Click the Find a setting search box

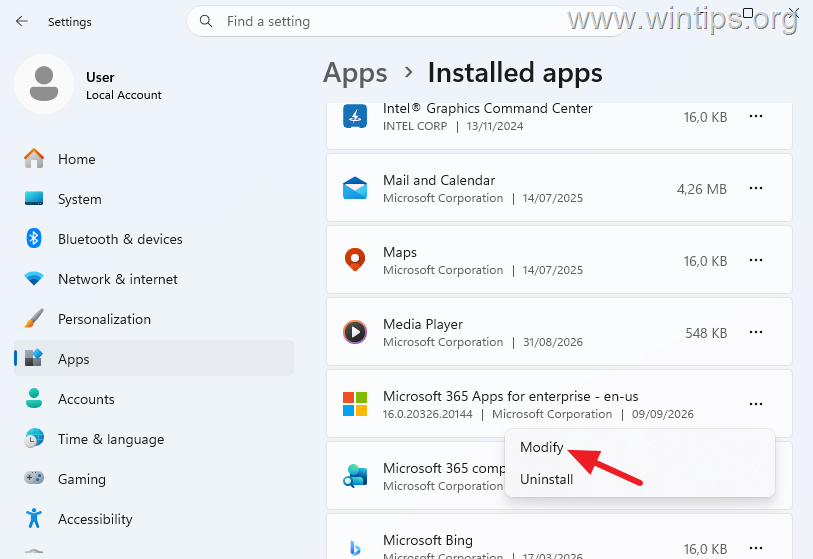407,21
